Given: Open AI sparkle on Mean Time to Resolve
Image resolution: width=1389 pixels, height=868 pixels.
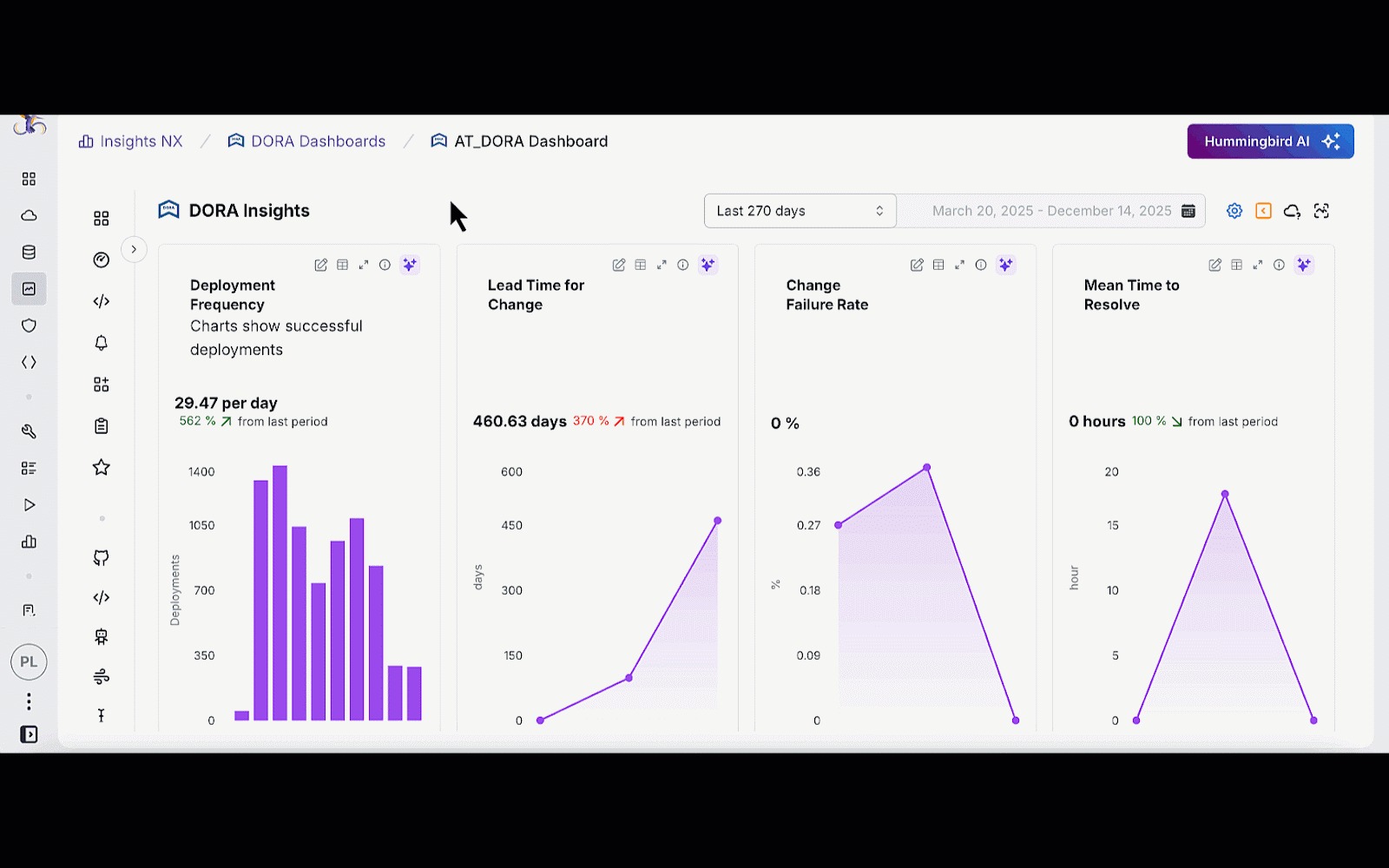Looking at the screenshot, I should tap(1304, 265).
